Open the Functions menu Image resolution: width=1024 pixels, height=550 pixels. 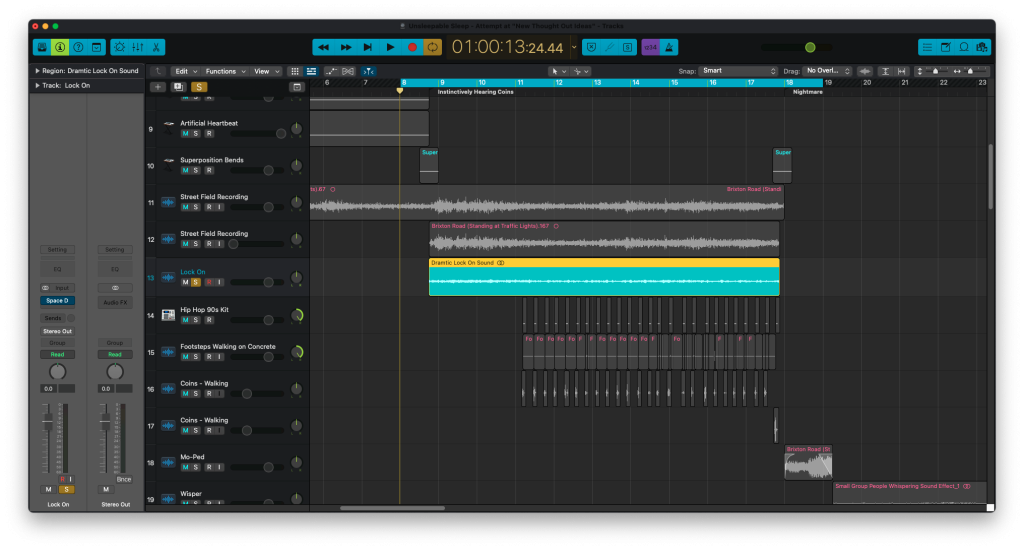(x=225, y=71)
